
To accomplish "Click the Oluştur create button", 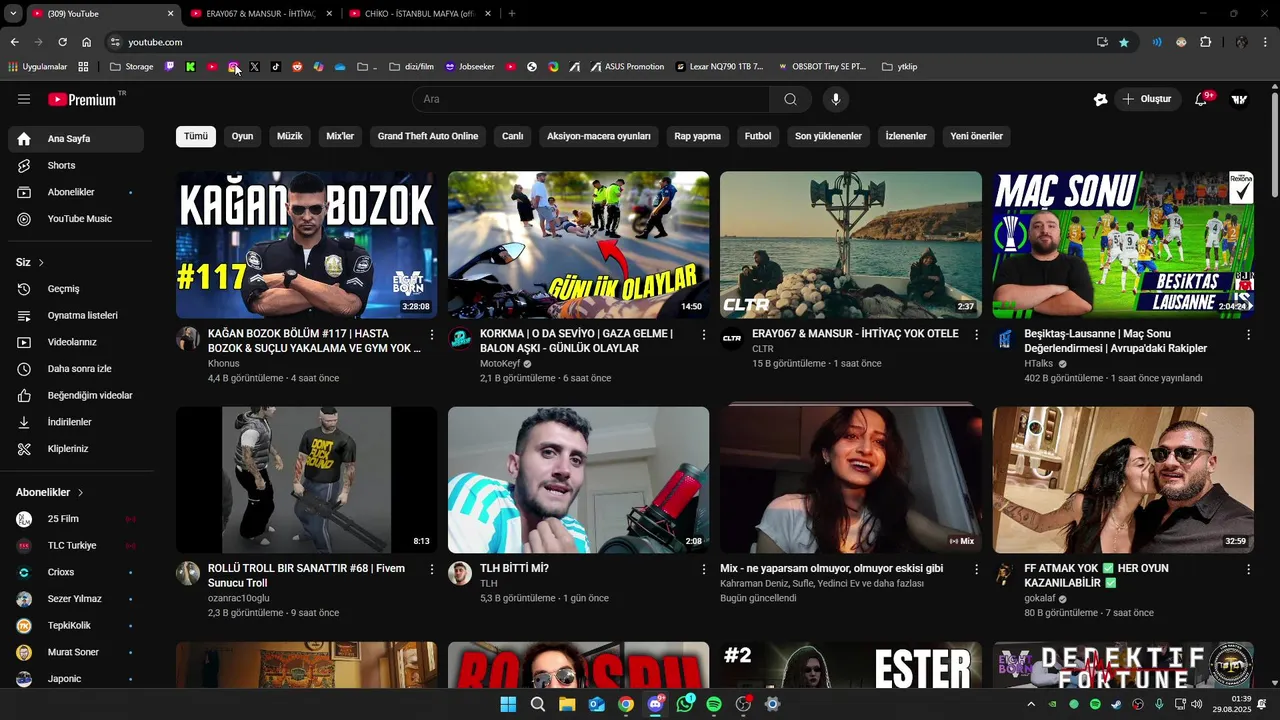I will [1148, 99].
